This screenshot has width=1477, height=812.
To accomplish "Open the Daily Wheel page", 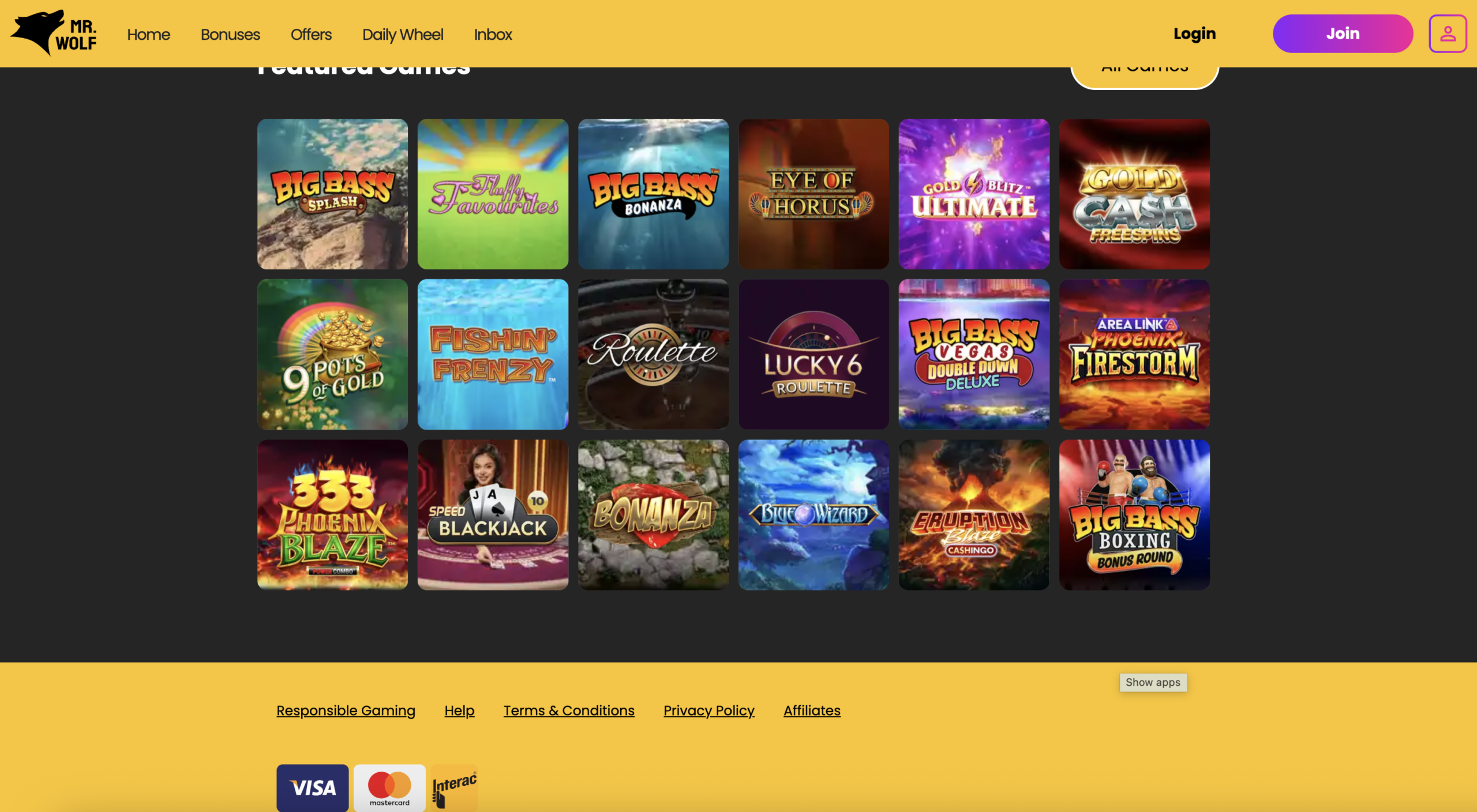I will coord(403,35).
